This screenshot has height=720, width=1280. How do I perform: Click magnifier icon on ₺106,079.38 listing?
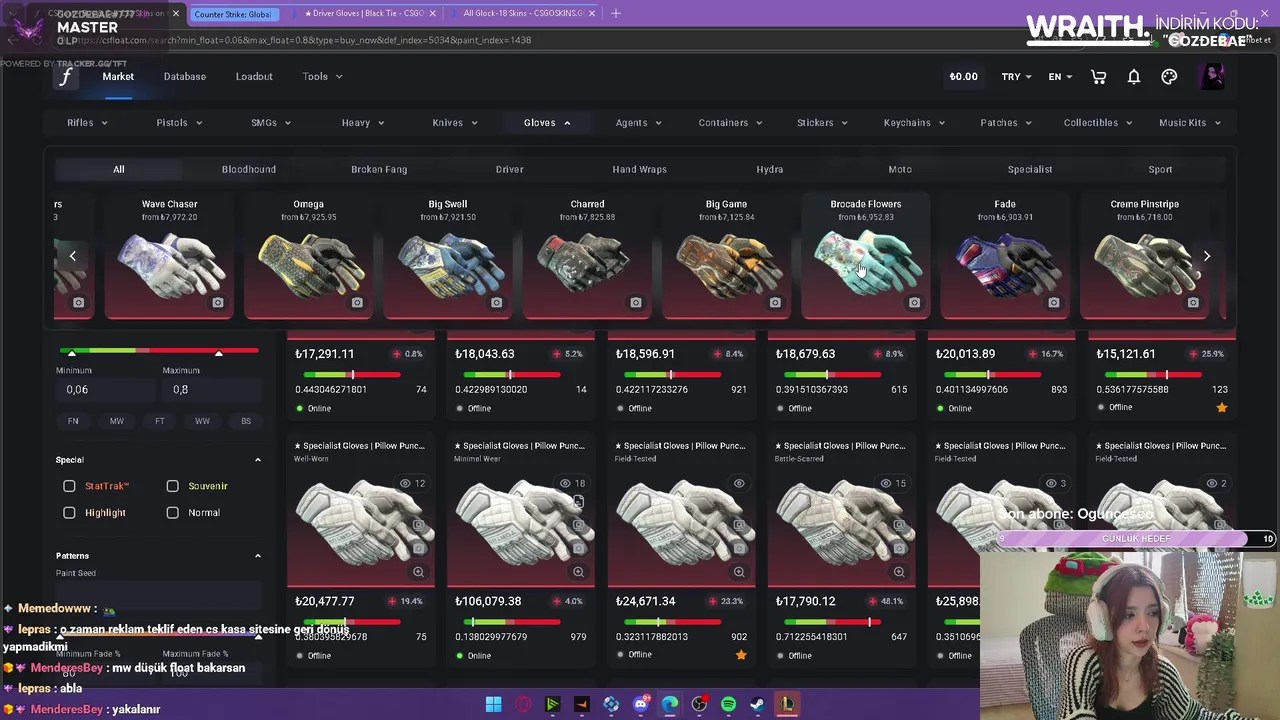click(x=578, y=572)
